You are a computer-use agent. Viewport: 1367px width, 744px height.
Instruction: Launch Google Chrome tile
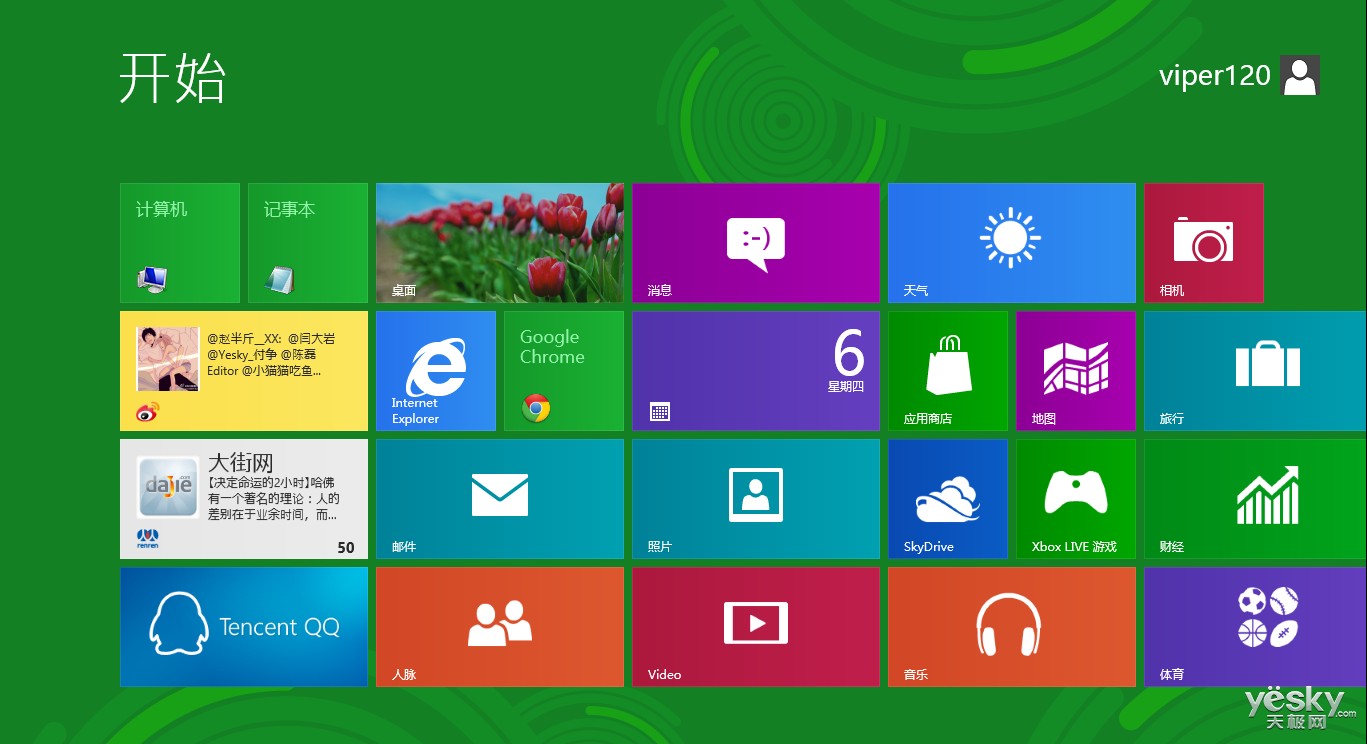(564, 371)
